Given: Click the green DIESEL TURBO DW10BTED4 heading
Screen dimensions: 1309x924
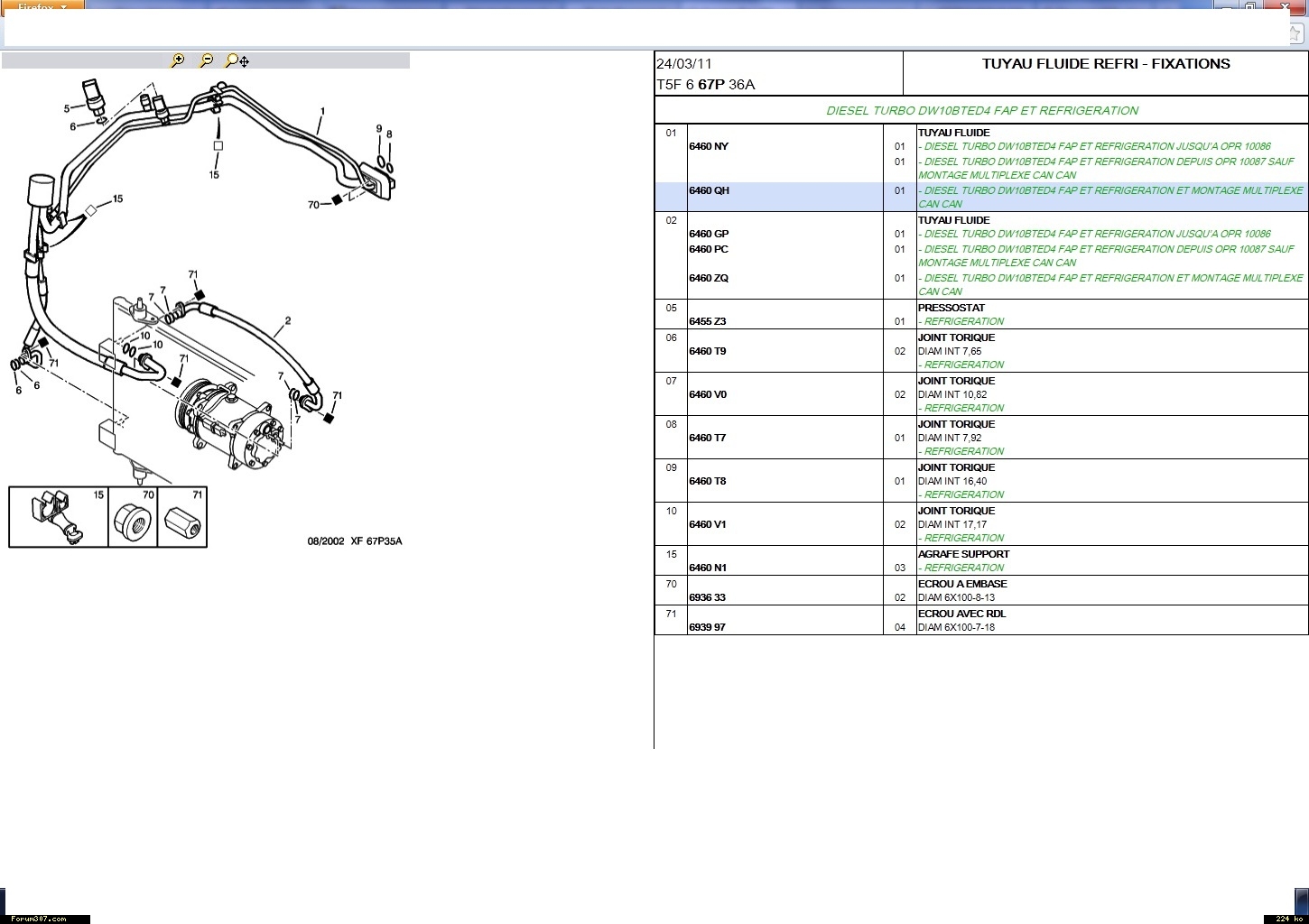Looking at the screenshot, I should tap(981, 111).
